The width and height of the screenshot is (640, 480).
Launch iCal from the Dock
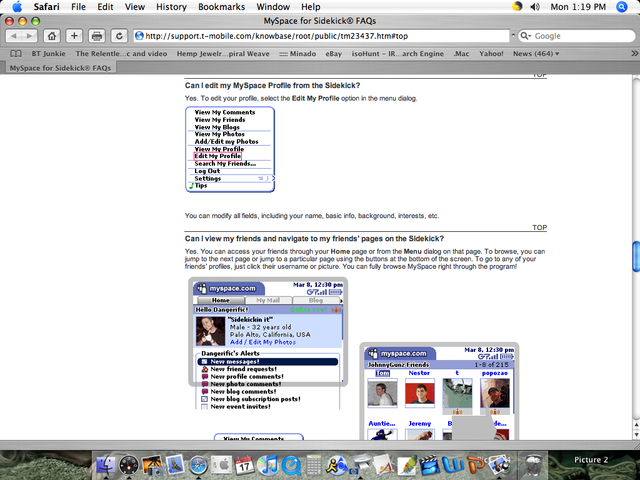[x=244, y=465]
